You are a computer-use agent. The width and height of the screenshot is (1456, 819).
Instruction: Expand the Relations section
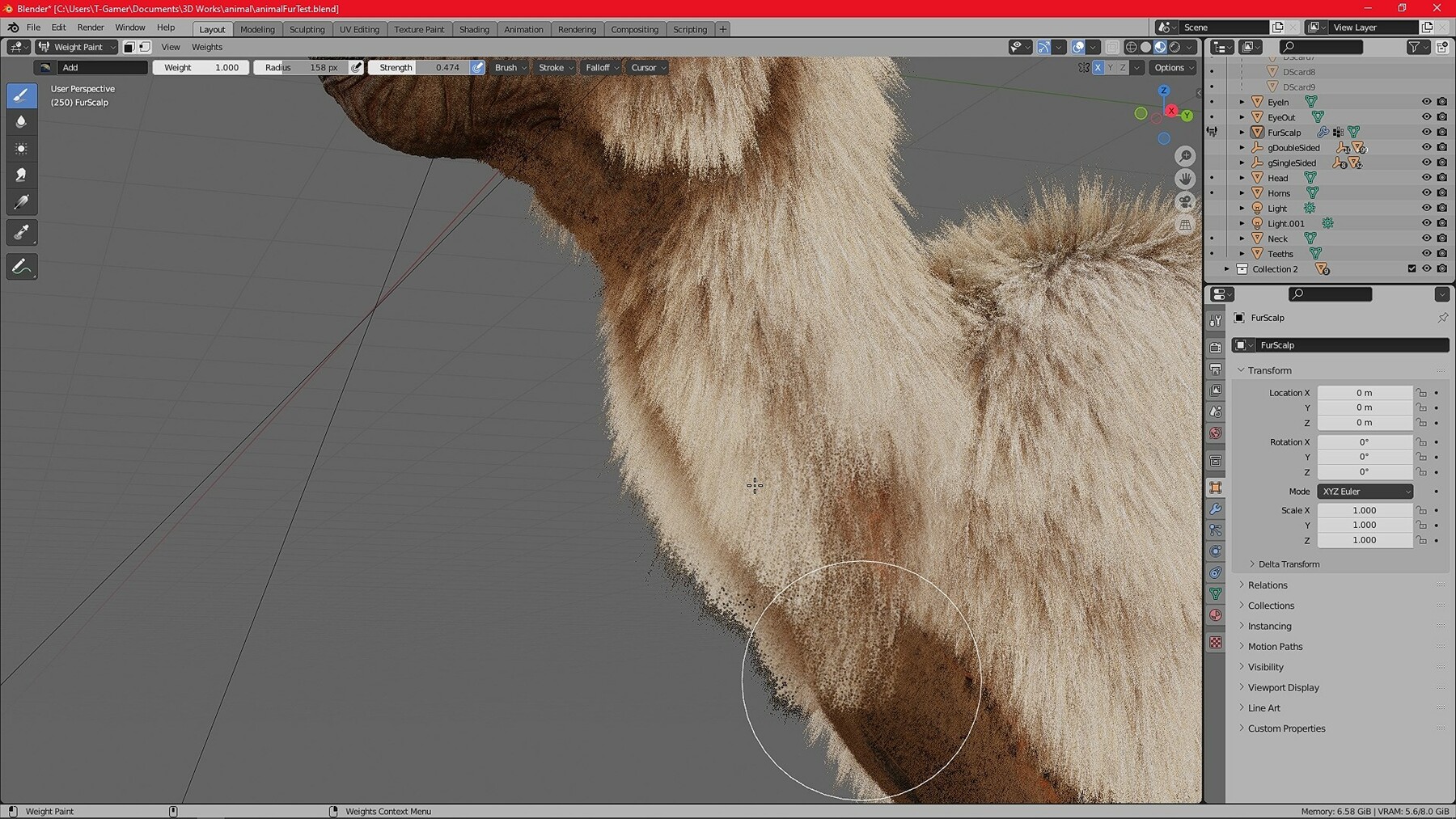[1267, 585]
